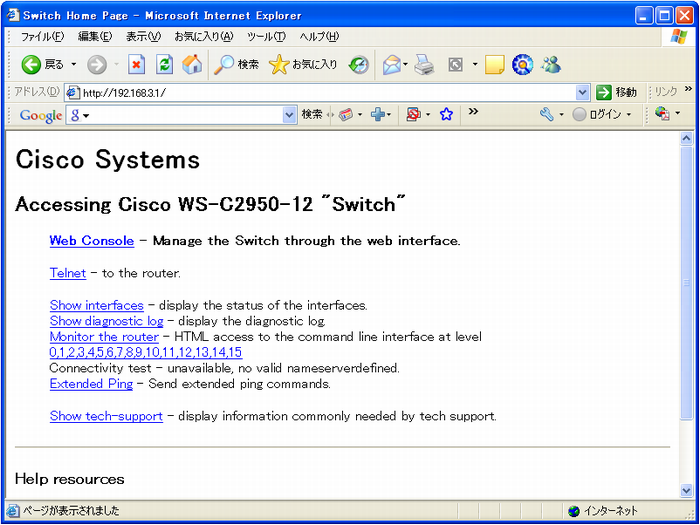The image size is (700, 525).
Task: Click the scrollbar down arrow
Action: 687,491
